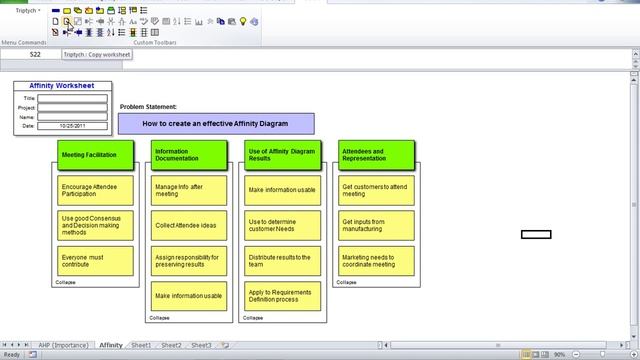The width and height of the screenshot is (640, 360).
Task: Jump to first sheet tab navigation arrow
Action: (4, 345)
